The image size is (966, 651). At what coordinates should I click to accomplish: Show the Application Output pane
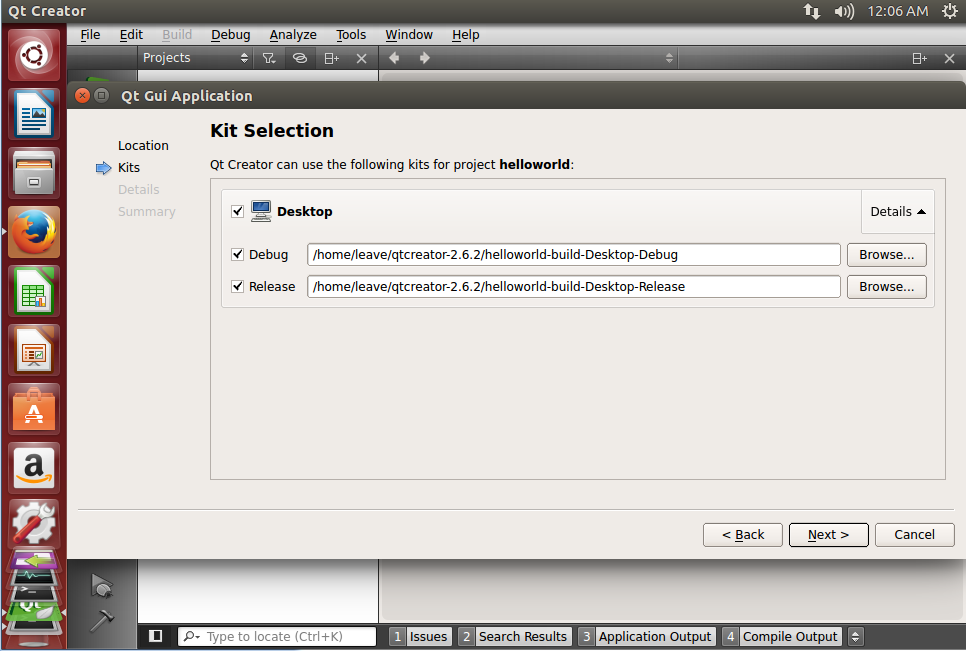[x=647, y=636]
